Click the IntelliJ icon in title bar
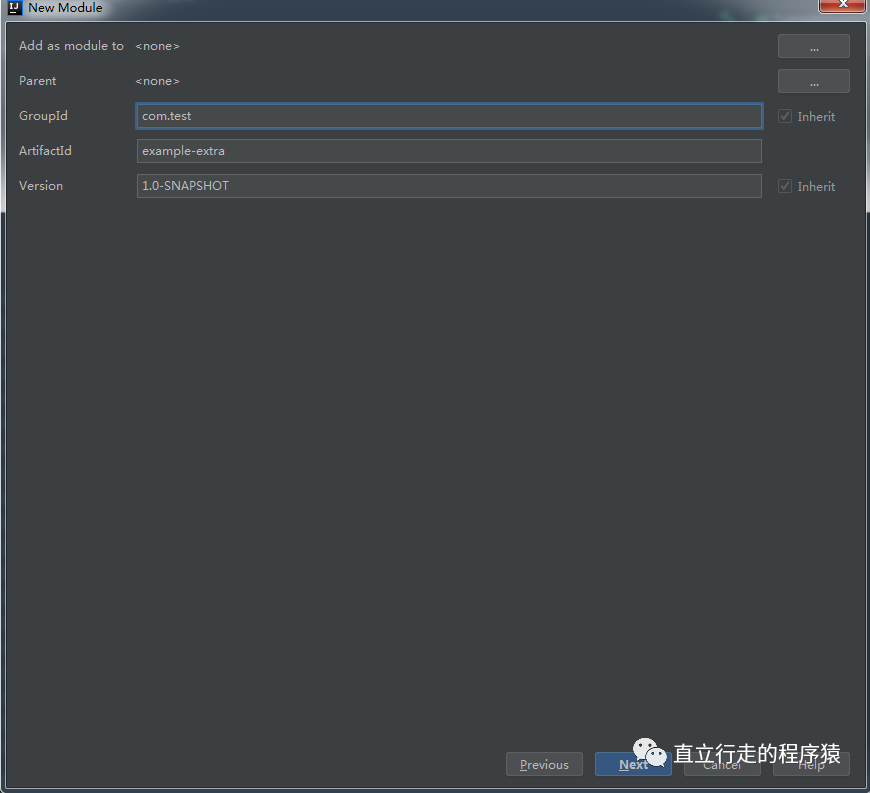This screenshot has height=793, width=870. (x=14, y=8)
